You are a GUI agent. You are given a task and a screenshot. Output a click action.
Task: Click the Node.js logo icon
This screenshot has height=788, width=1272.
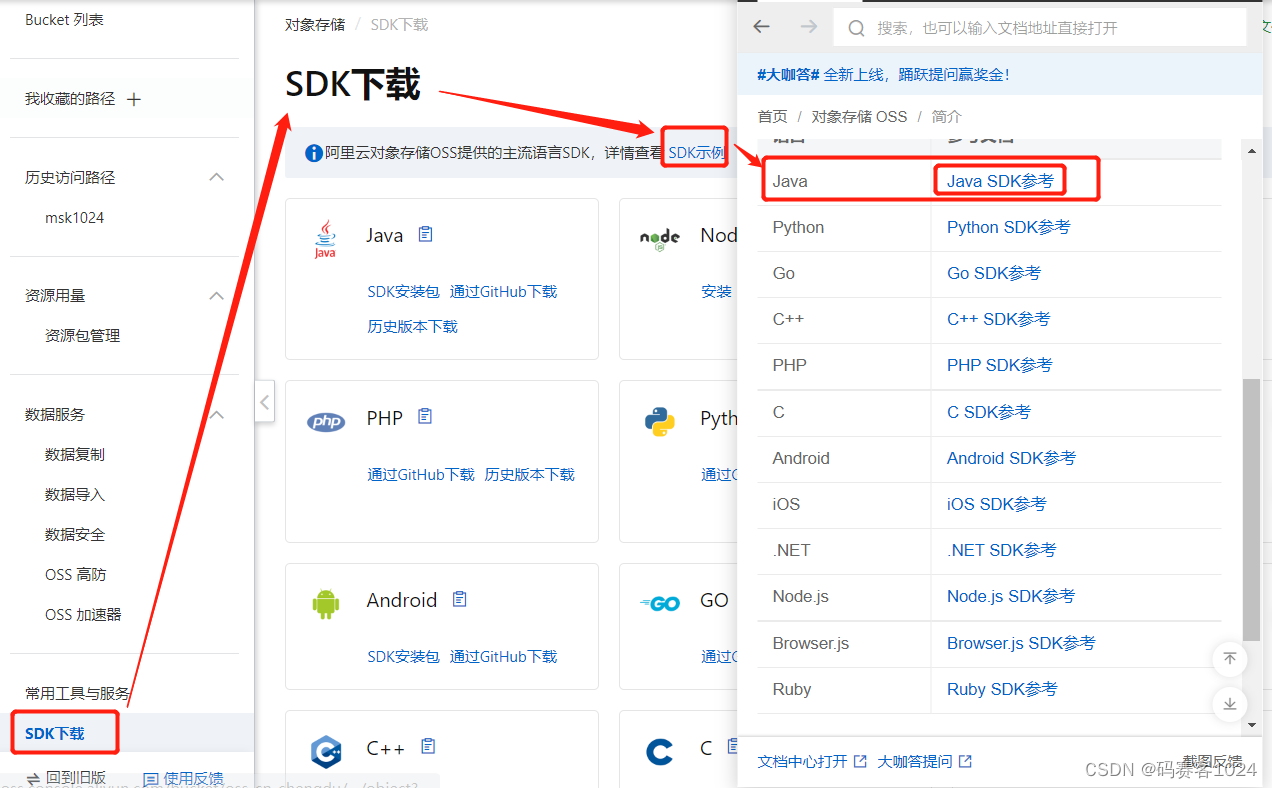(x=659, y=238)
